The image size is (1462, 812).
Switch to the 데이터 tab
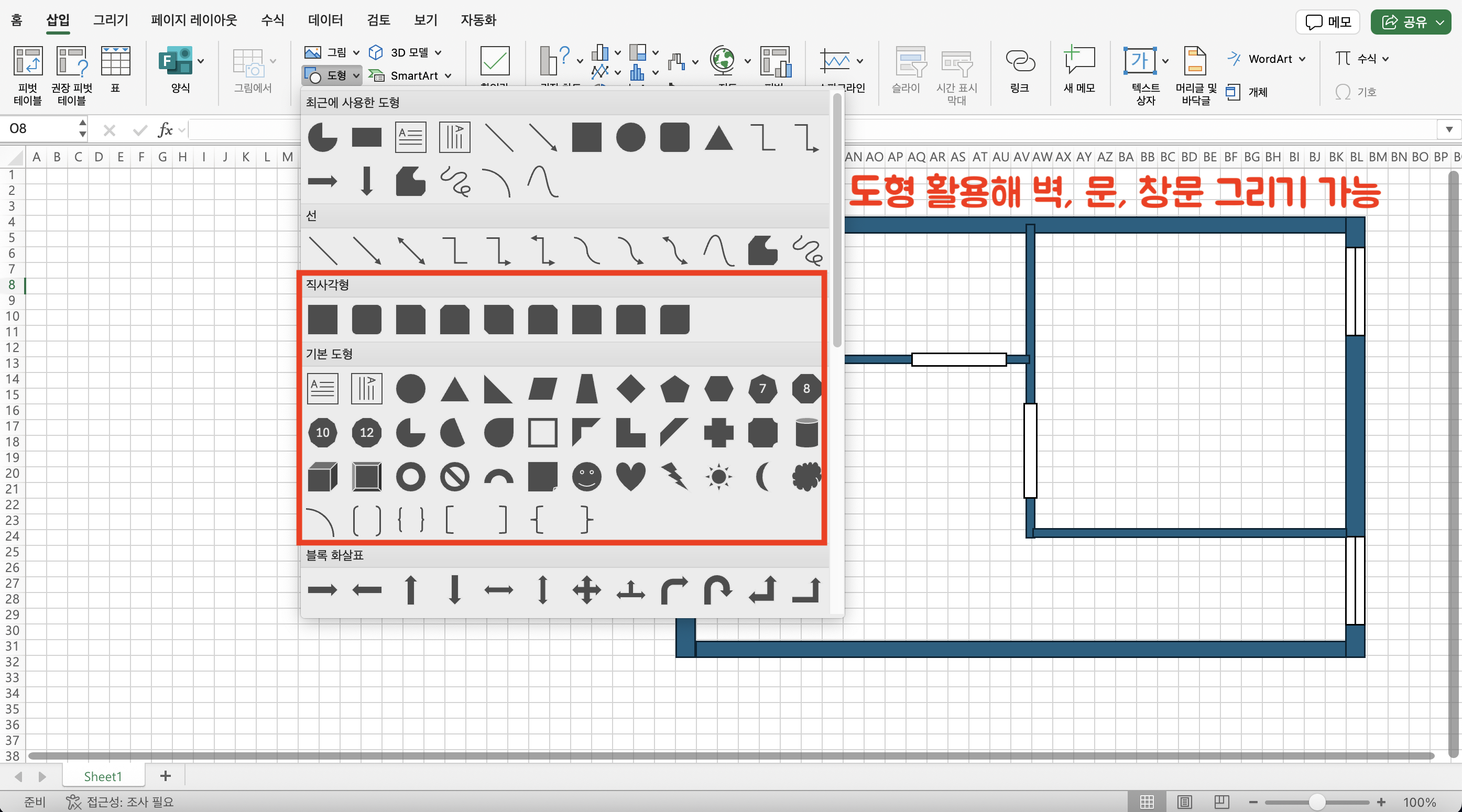(x=325, y=20)
